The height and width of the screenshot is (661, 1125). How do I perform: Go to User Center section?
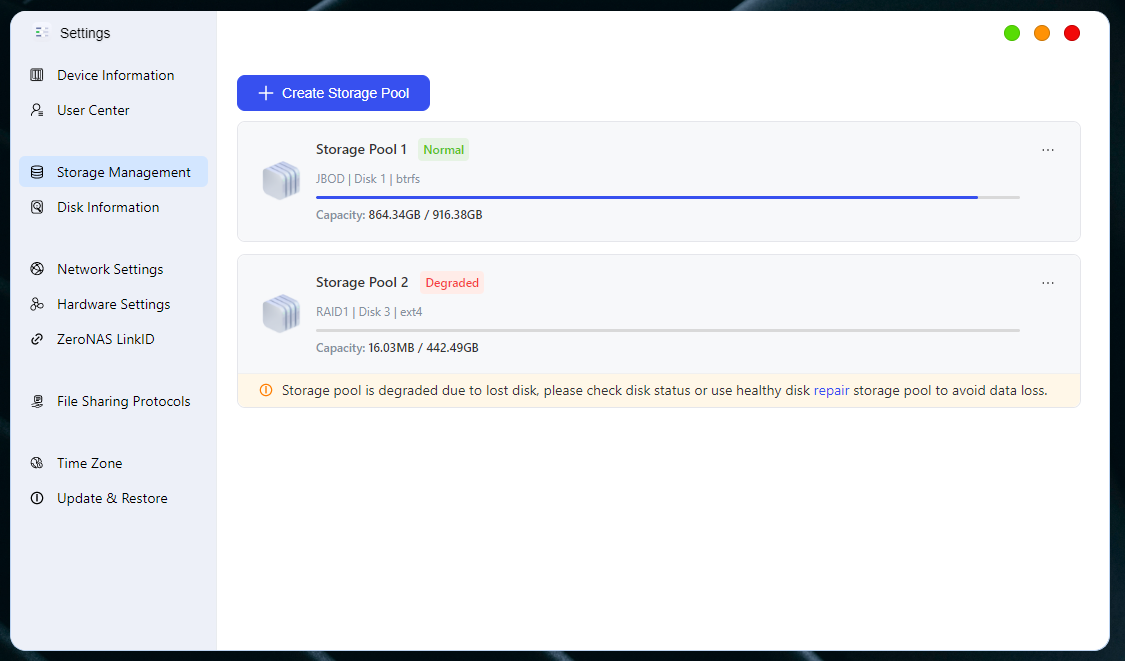[113, 110]
